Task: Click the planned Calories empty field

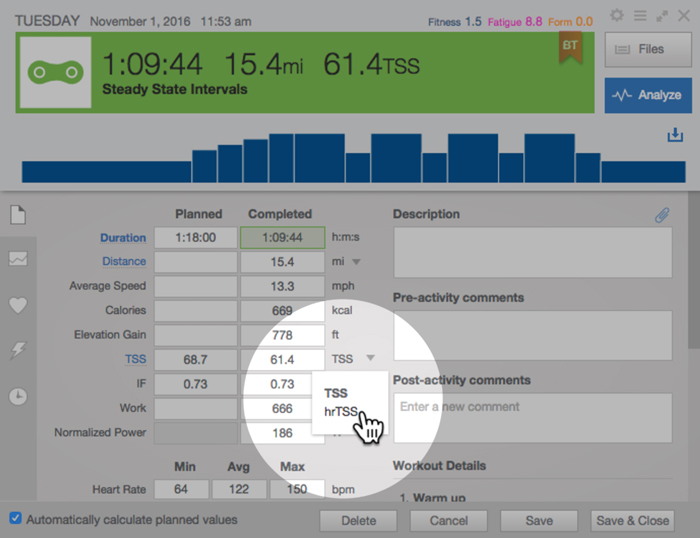Action: click(196, 311)
